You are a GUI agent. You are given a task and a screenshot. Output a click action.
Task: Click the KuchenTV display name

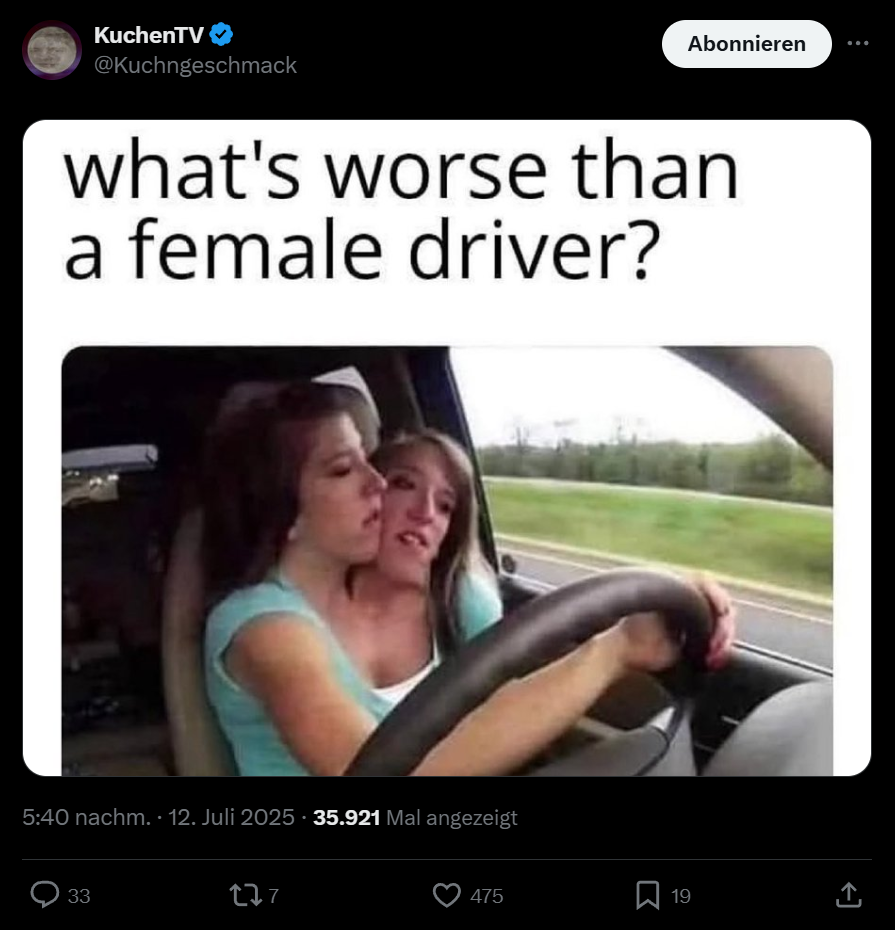click(148, 36)
